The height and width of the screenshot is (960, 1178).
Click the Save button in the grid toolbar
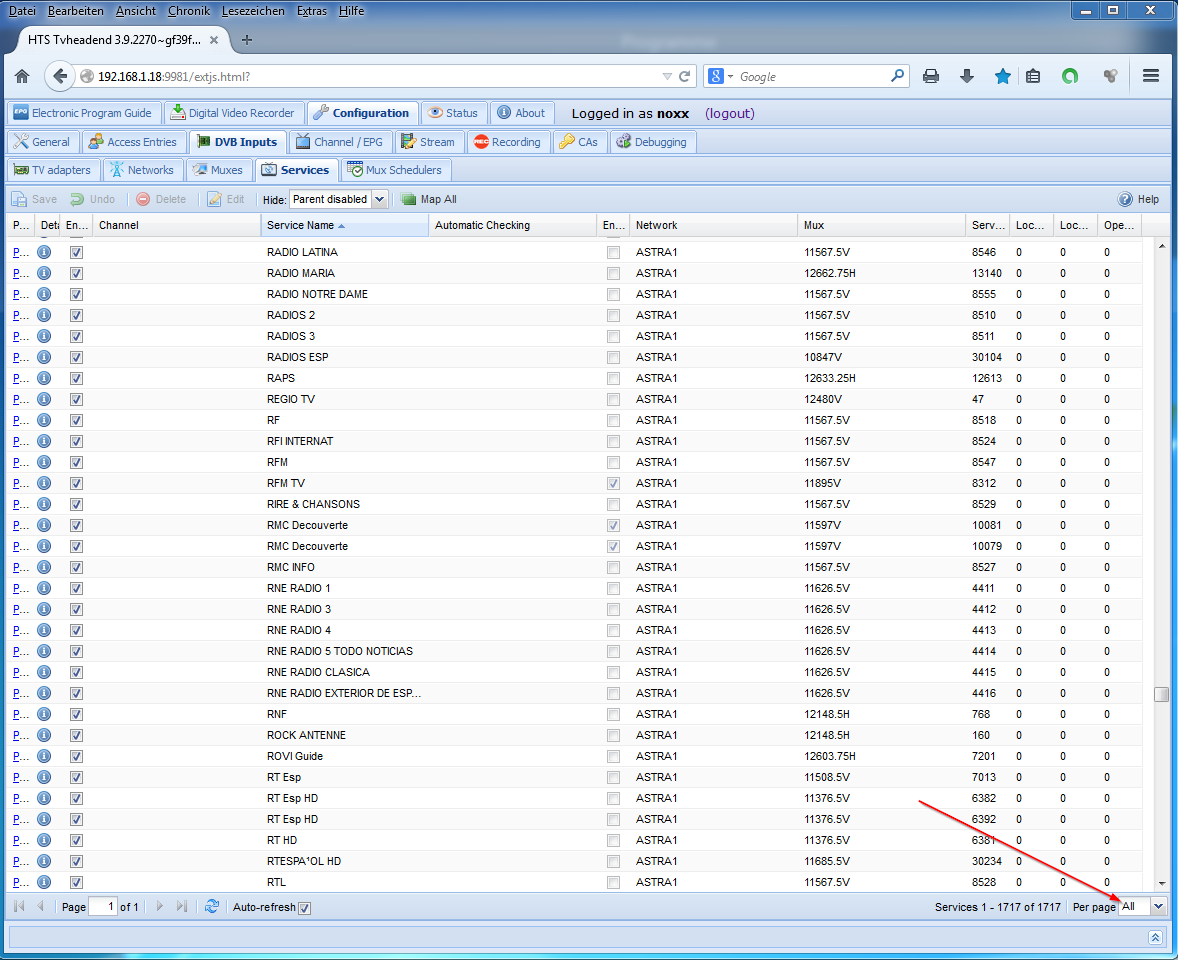coord(35,199)
